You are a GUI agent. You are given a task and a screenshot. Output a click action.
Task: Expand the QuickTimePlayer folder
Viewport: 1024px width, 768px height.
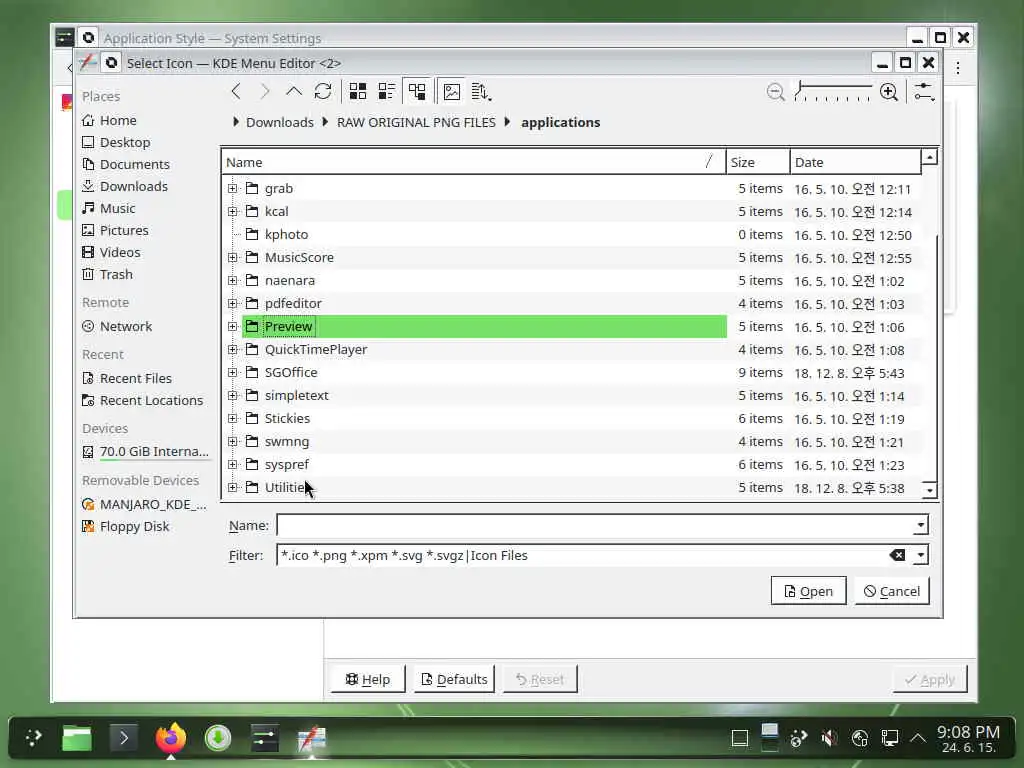pos(232,350)
